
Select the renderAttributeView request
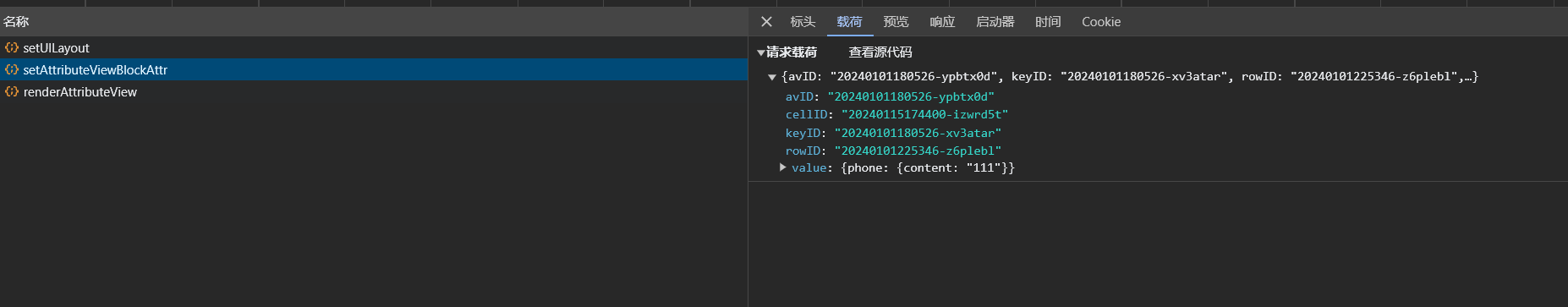374,91
